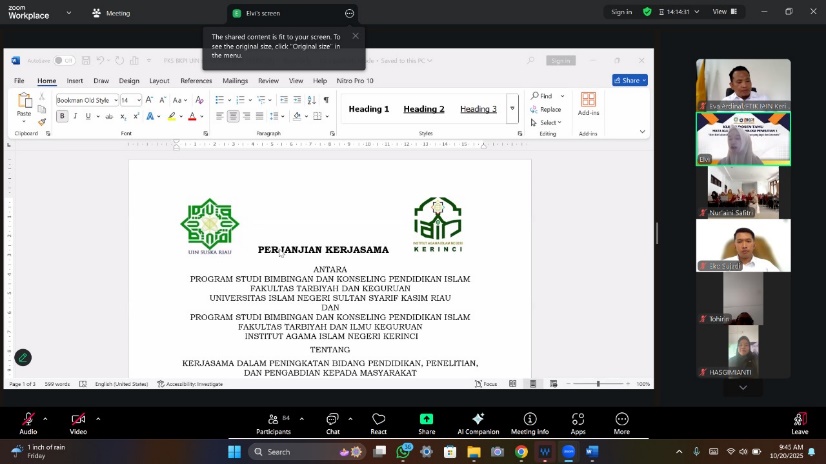Unmute audio in the Zoom toolbar
Screen dimensions: 826x464
[28, 420]
